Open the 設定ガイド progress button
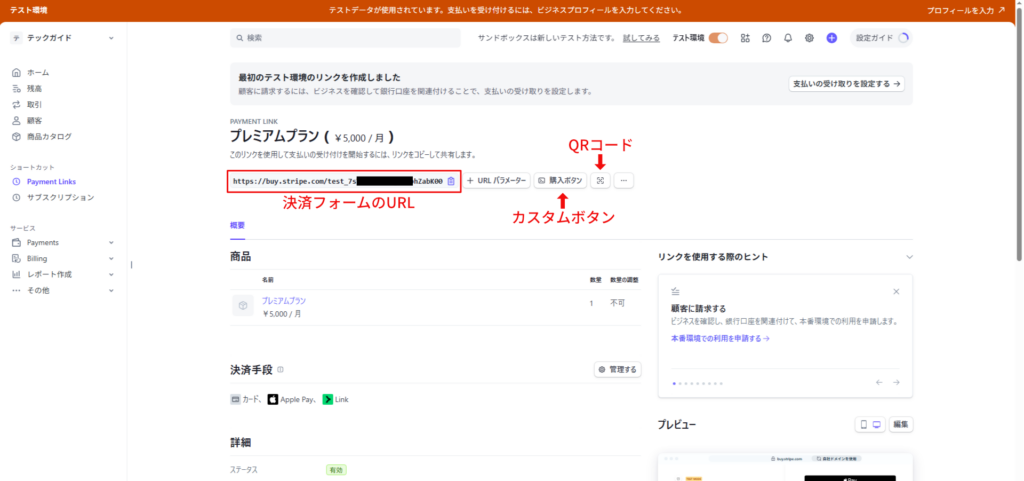This screenshot has height=481, width=1024. click(x=881, y=38)
